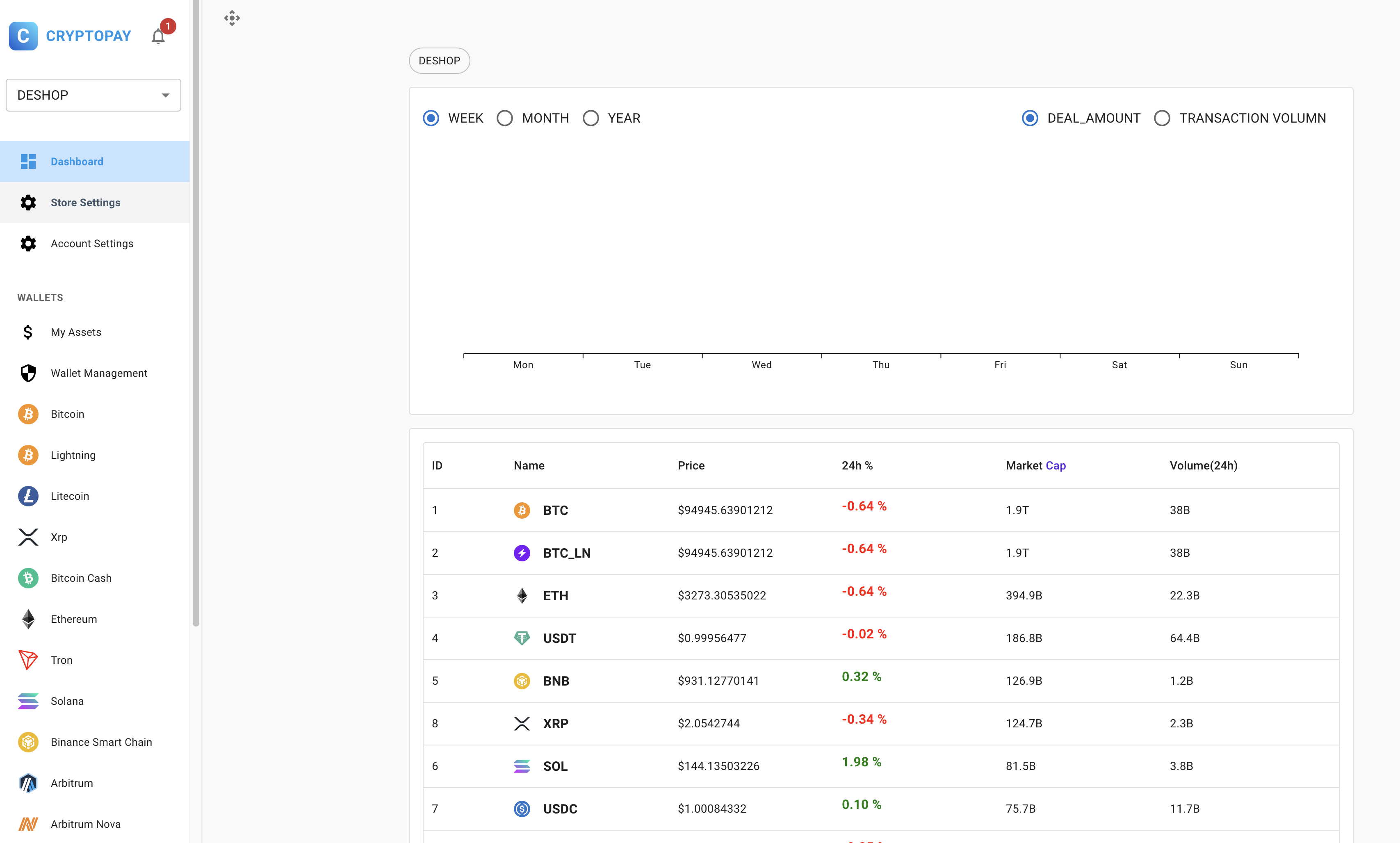
Task: Click the USDT market cap 186.8B
Action: click(1024, 638)
